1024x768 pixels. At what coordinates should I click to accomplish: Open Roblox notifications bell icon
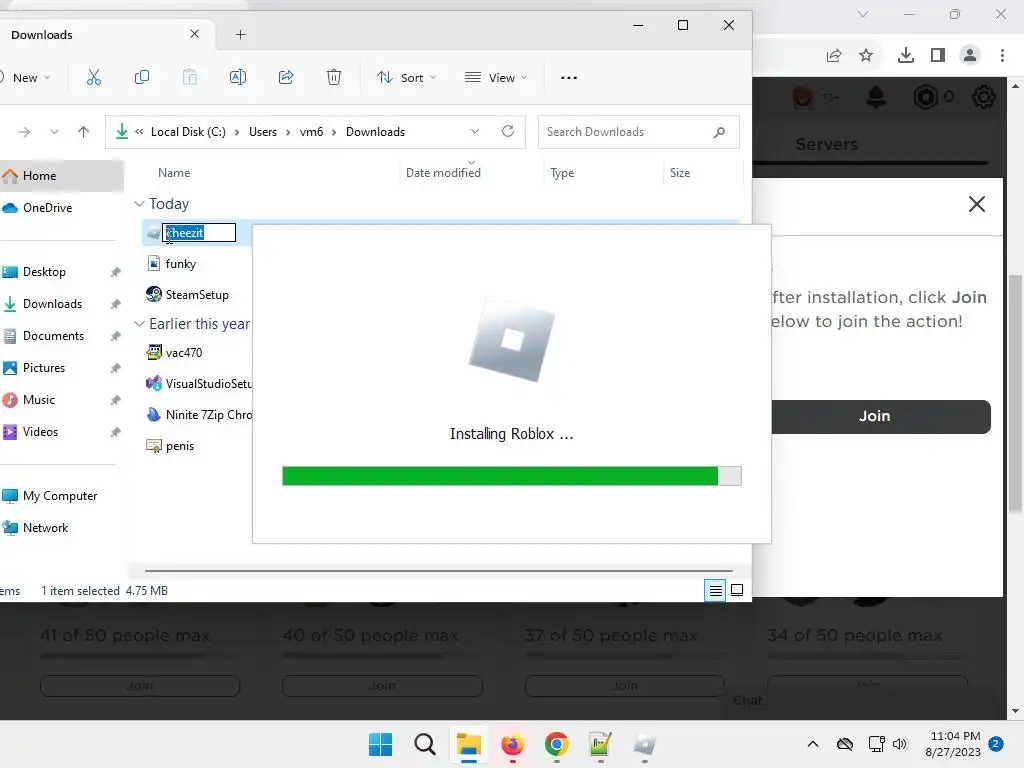coord(876,97)
